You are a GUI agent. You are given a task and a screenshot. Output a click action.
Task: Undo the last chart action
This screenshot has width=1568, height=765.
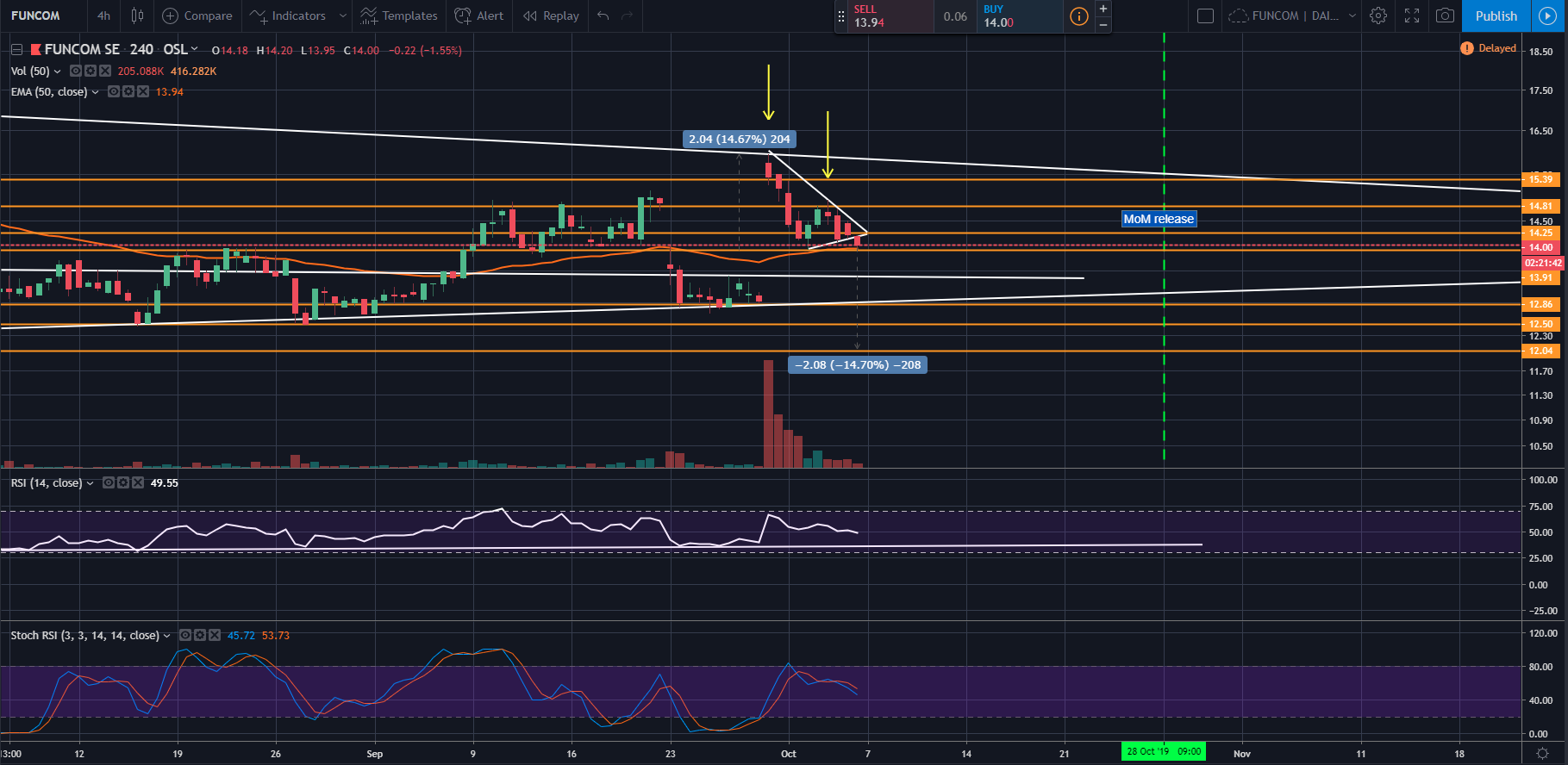[603, 16]
